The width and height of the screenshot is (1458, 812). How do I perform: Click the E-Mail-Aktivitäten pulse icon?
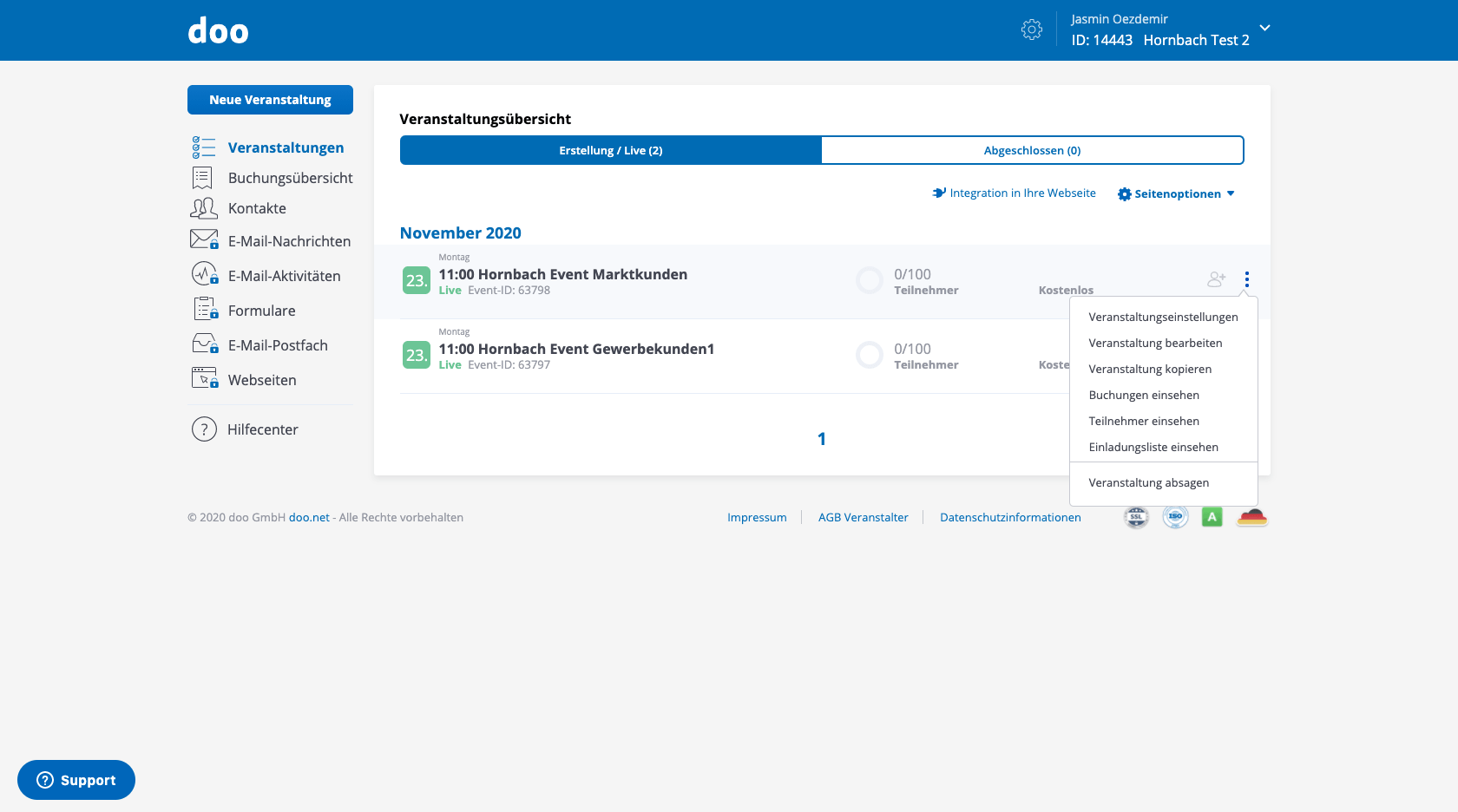205,274
